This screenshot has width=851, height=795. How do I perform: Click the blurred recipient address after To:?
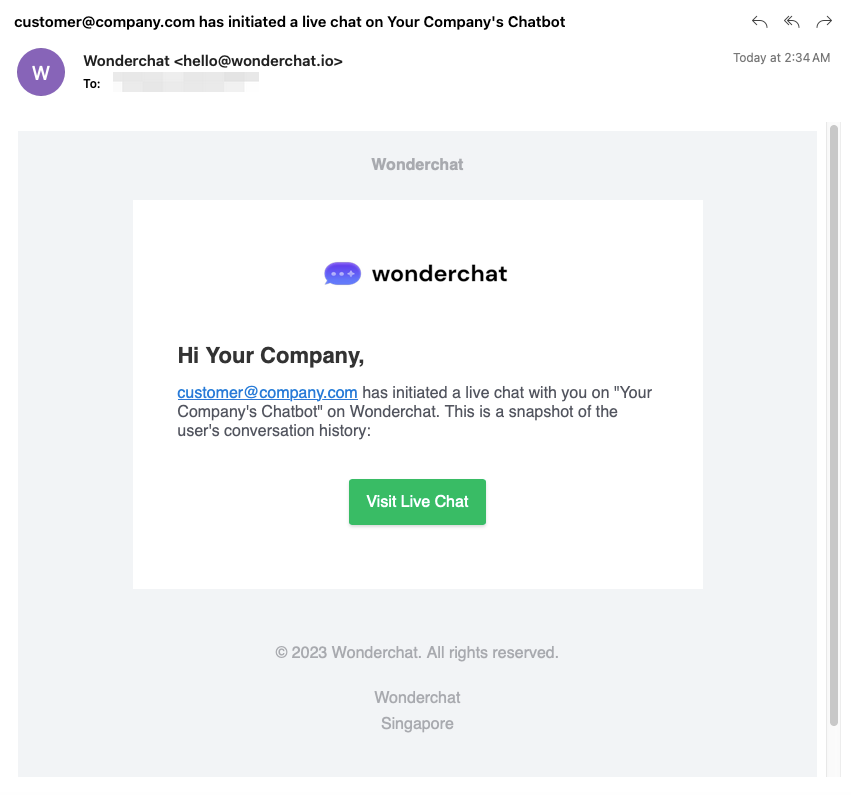point(185,84)
